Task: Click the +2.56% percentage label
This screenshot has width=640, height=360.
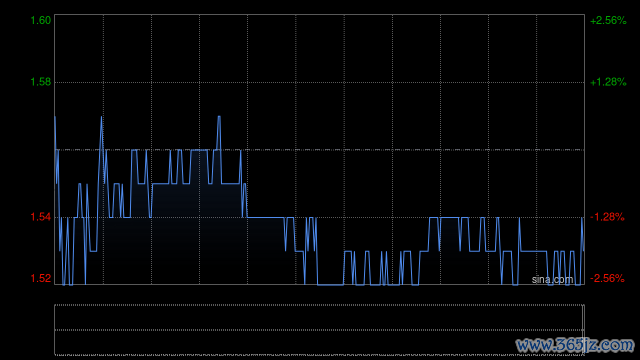Action: pos(608,20)
